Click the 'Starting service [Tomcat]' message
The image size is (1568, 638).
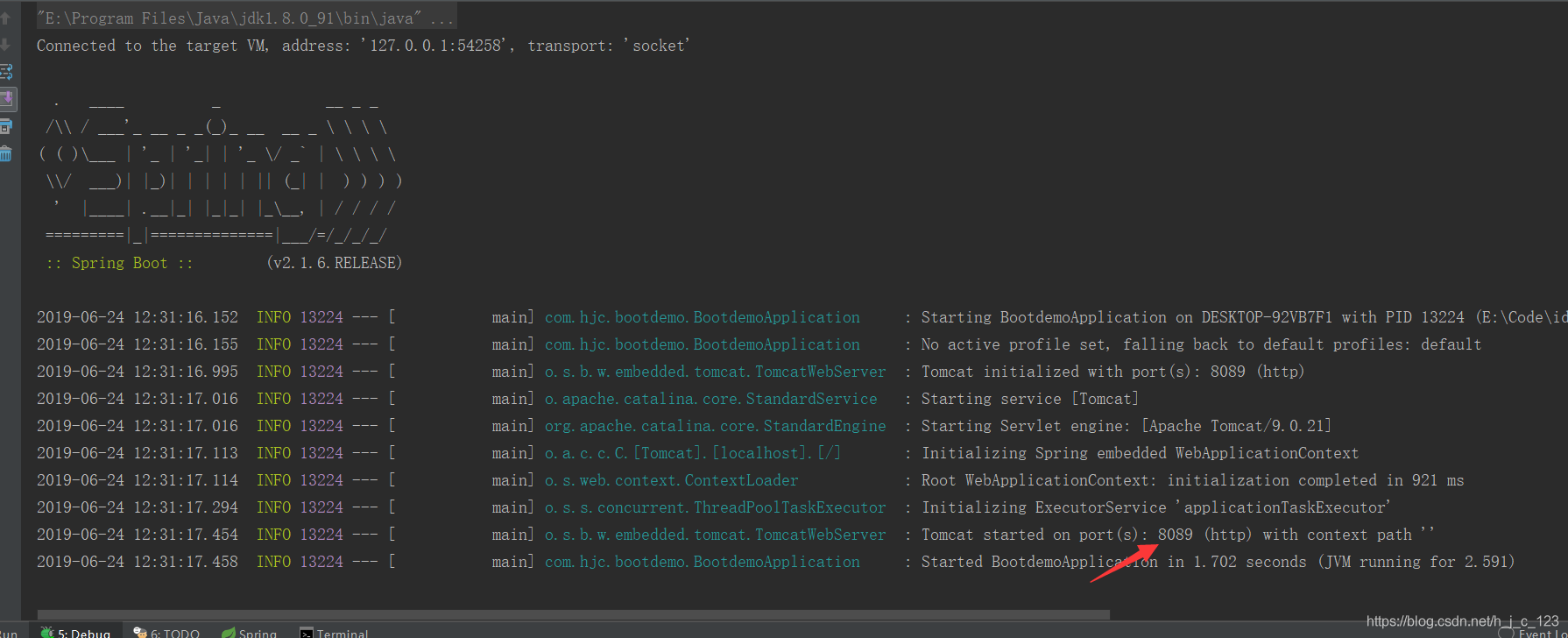coord(1030,399)
